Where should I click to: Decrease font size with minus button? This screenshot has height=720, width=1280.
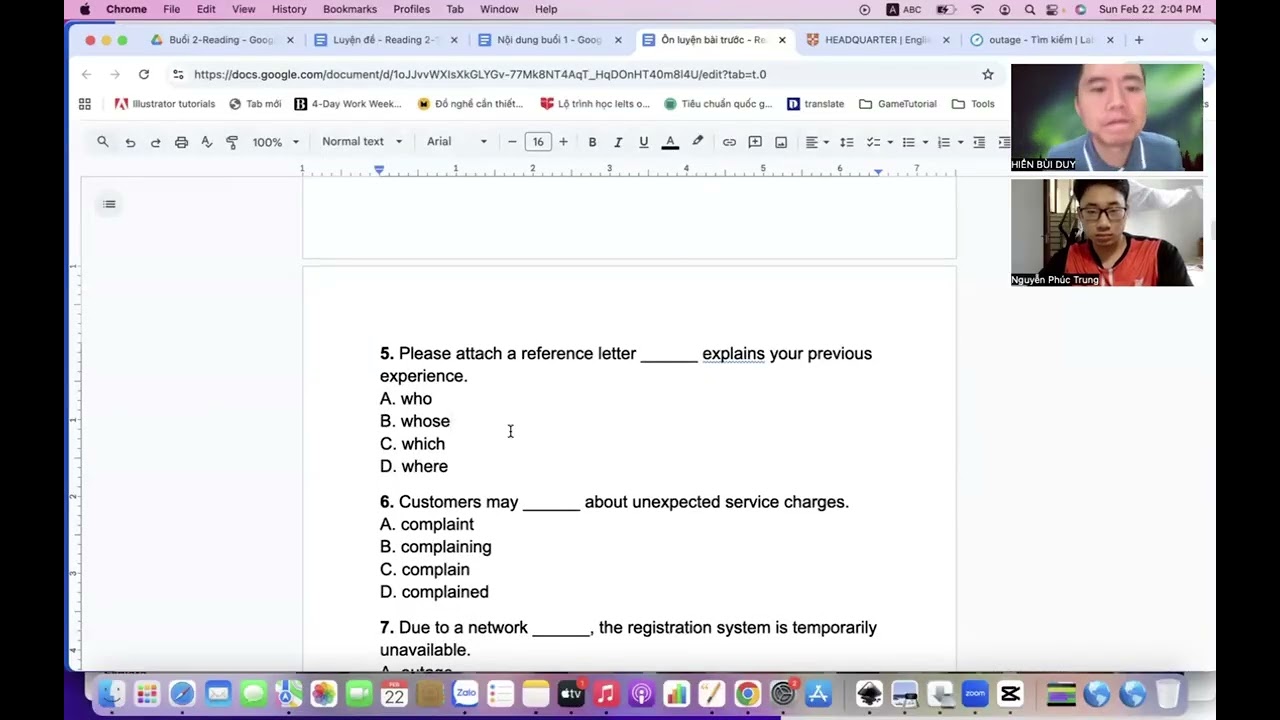[512, 142]
